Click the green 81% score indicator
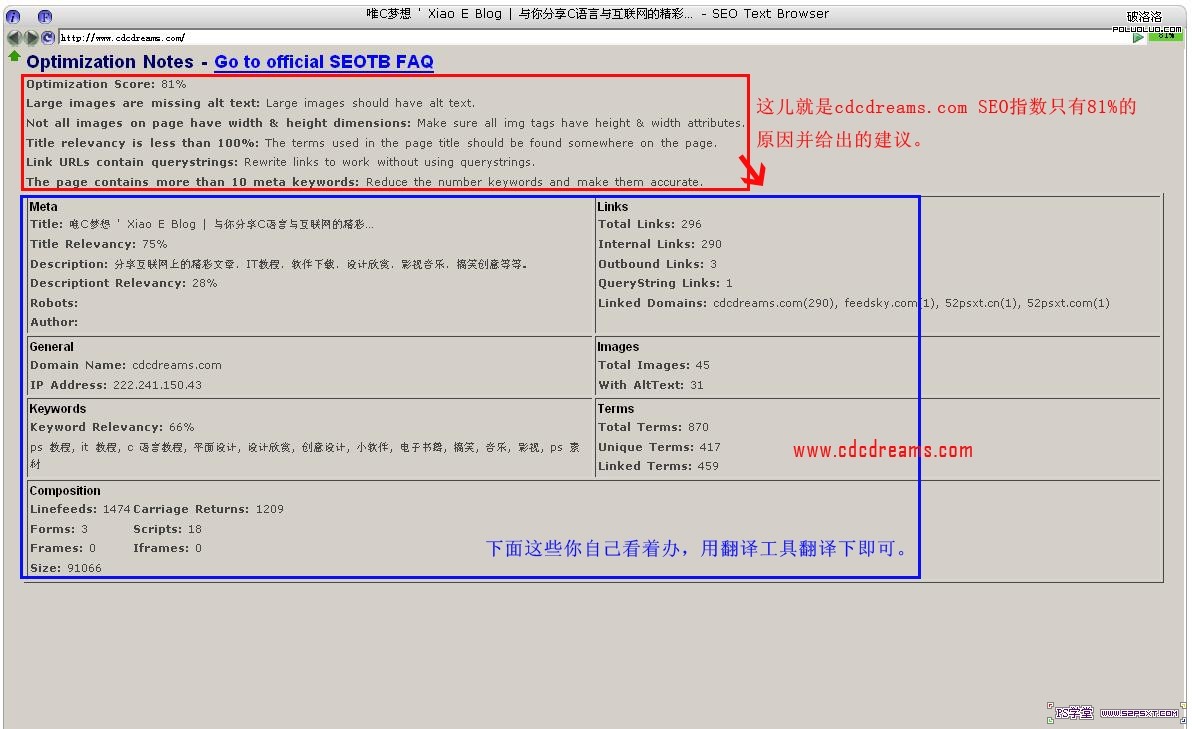 pyautogui.click(x=1165, y=37)
